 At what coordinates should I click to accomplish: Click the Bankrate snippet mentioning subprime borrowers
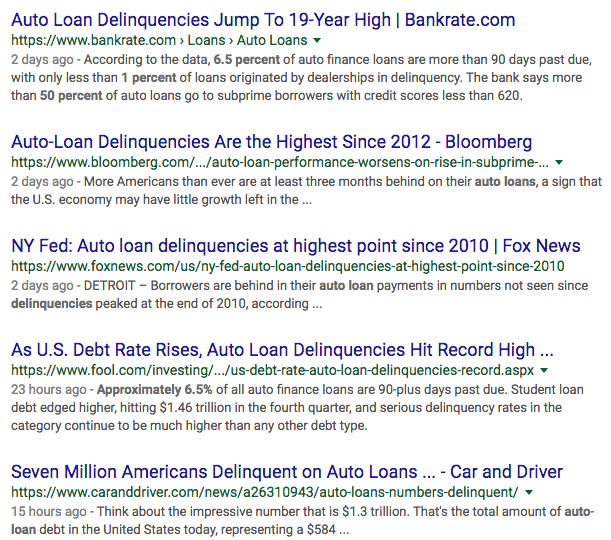[300, 96]
